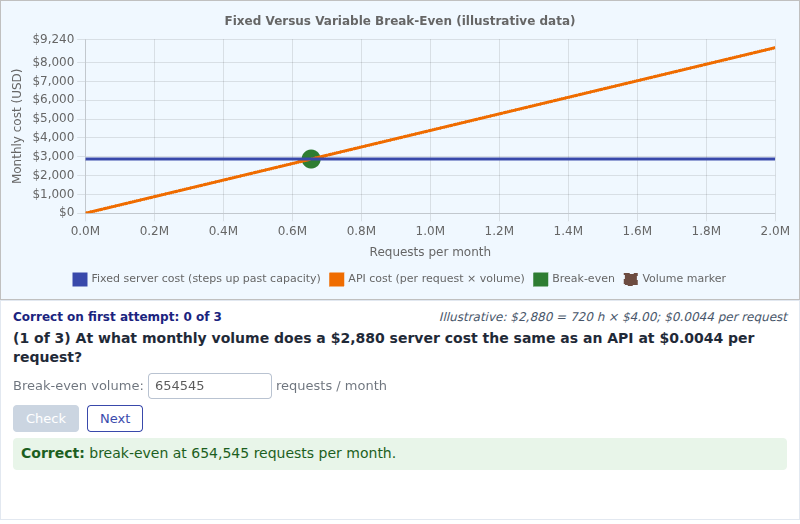This screenshot has height=524, width=800.
Task: Click the 'Break-even volume:' field label
Action: click(x=79, y=386)
